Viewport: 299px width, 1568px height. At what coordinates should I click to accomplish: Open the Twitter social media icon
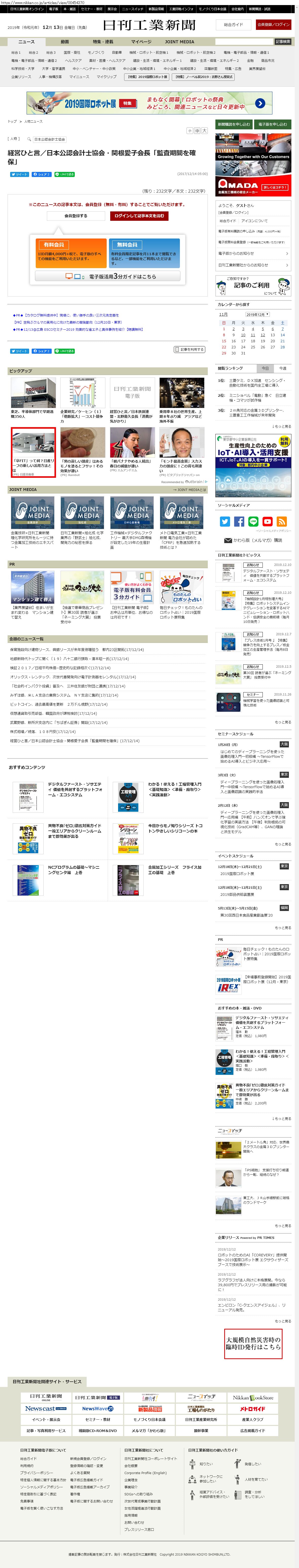point(225,522)
